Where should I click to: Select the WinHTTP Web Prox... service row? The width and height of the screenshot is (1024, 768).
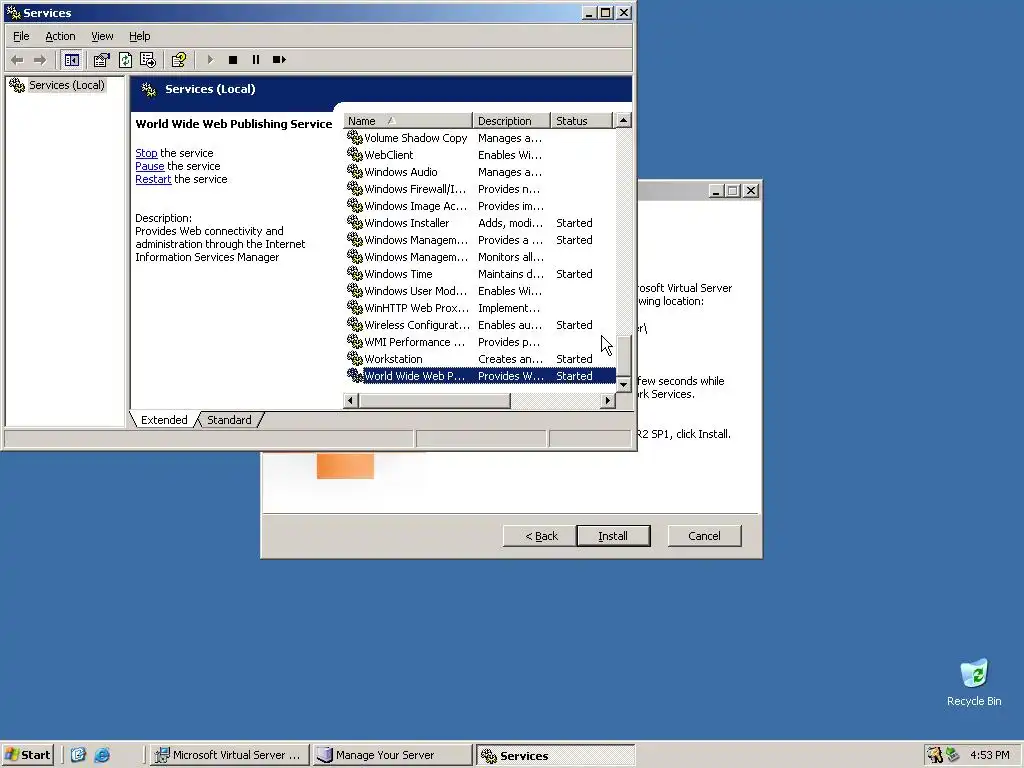(480, 308)
